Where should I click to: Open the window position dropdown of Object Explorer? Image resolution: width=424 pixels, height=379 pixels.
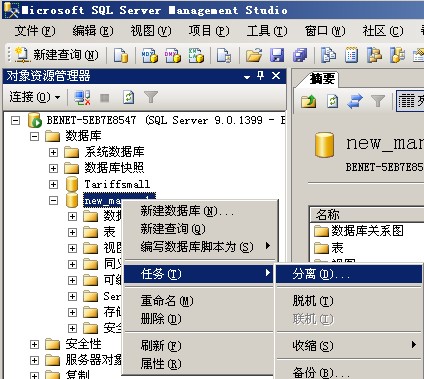tap(247, 77)
